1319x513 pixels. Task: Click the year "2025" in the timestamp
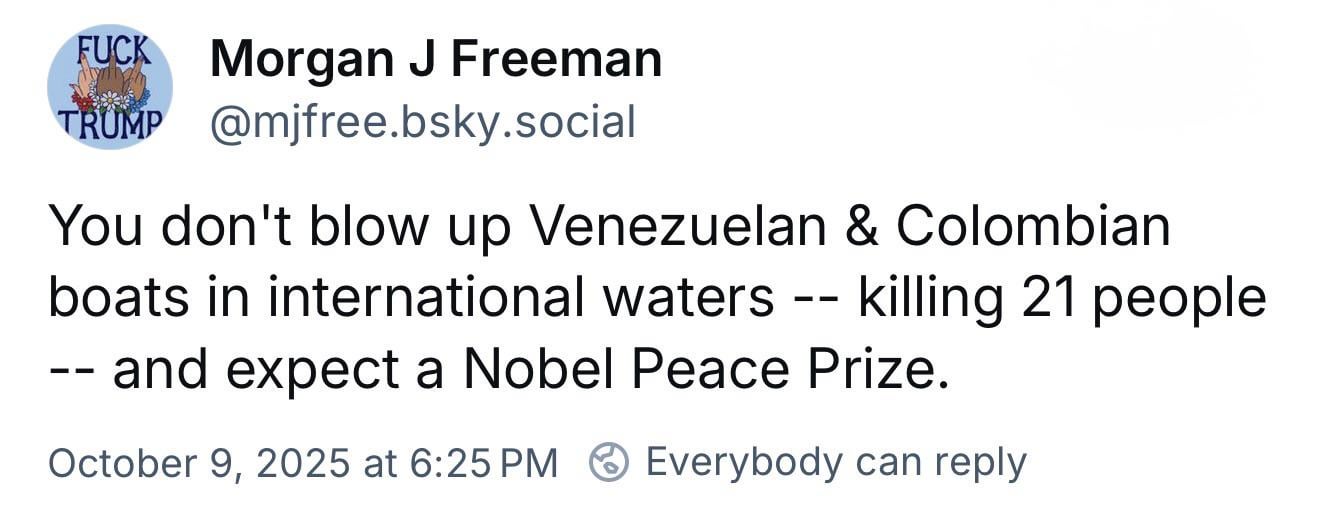303,463
